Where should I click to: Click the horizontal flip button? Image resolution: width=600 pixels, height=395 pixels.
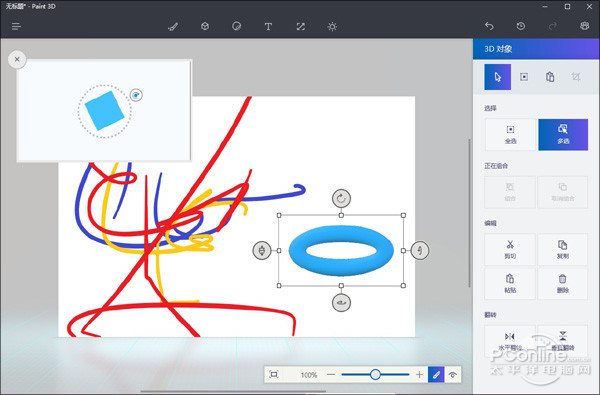[x=510, y=341]
